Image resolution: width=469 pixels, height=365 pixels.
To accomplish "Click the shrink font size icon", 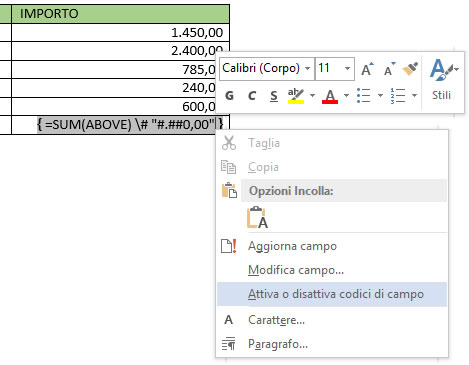I will click(x=389, y=69).
